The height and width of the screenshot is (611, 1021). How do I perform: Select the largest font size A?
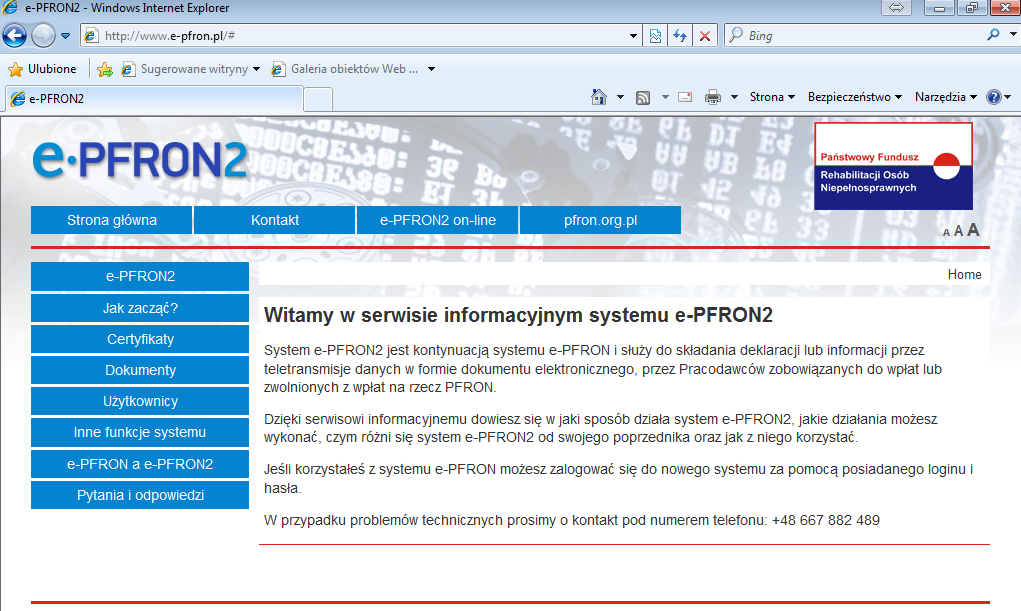pyautogui.click(x=973, y=230)
